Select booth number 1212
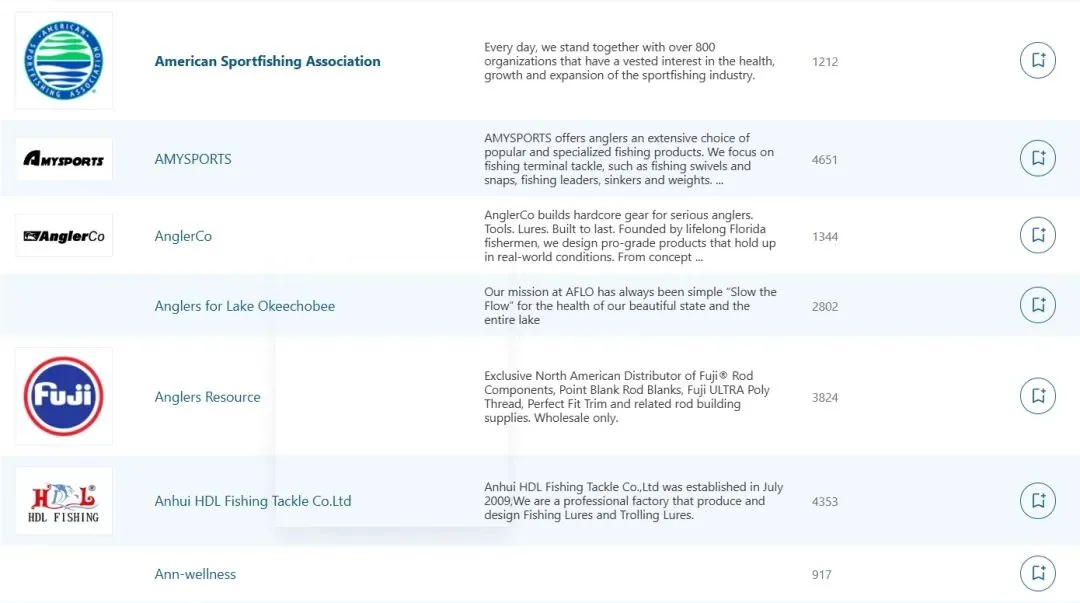Screen dimensions: 1080x603 824,62
